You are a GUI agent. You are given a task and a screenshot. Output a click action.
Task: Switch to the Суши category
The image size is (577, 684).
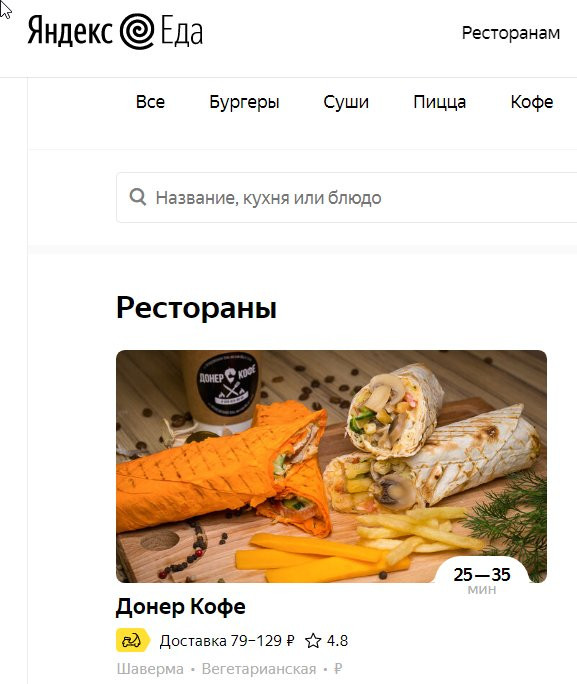coord(346,103)
